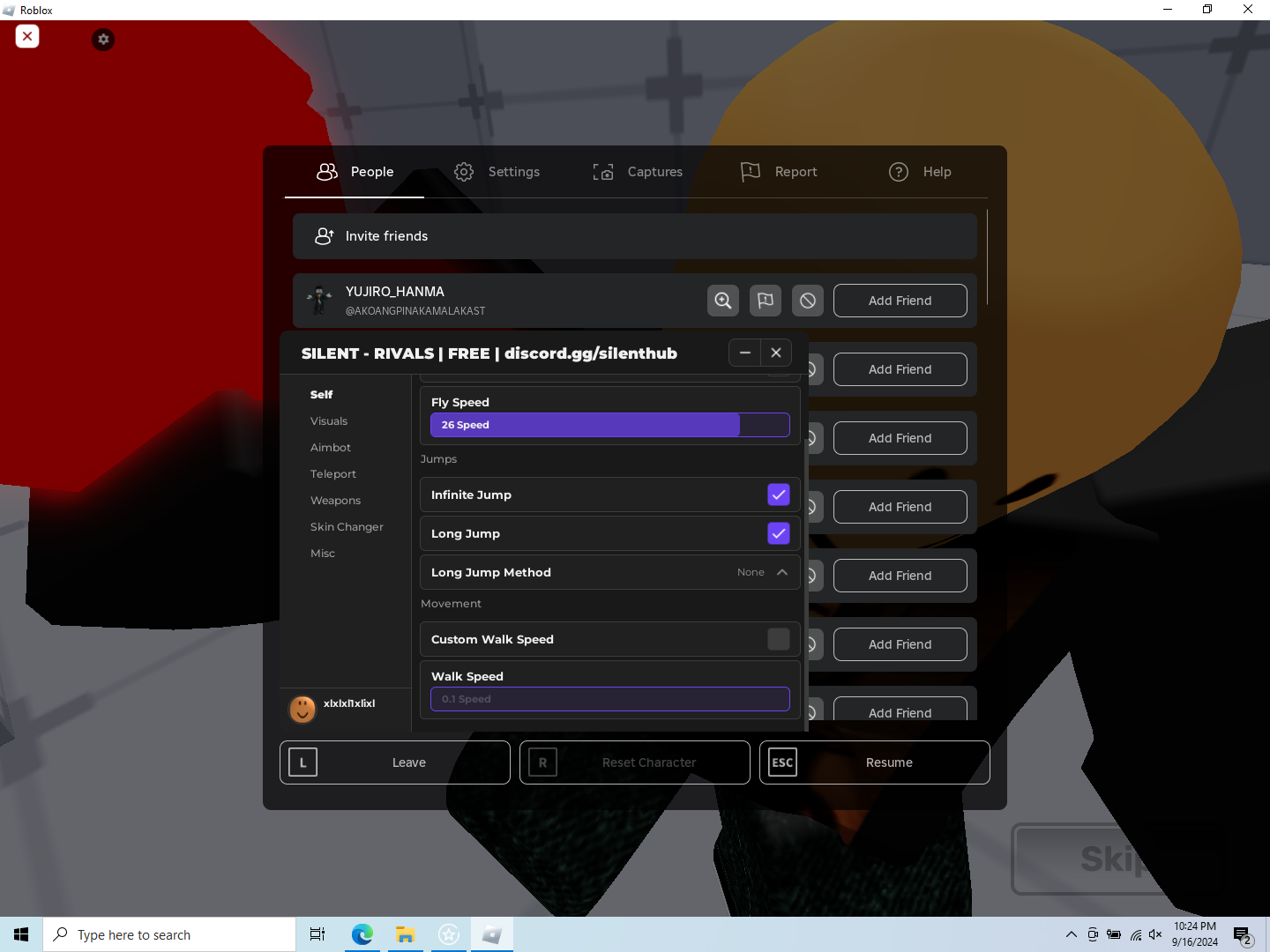The height and width of the screenshot is (952, 1270).
Task: Open the network icon in system tray
Action: (1135, 934)
